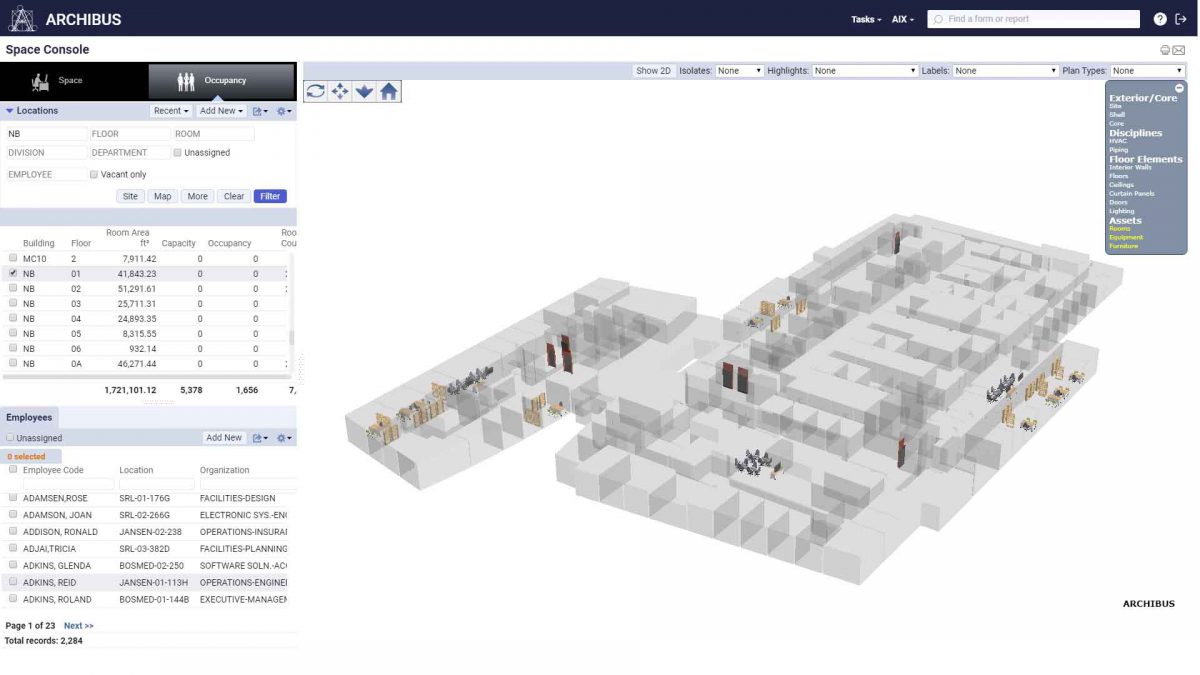Screen dimensions: 1200x675
Task: Click the Filter button
Action: [x=270, y=196]
